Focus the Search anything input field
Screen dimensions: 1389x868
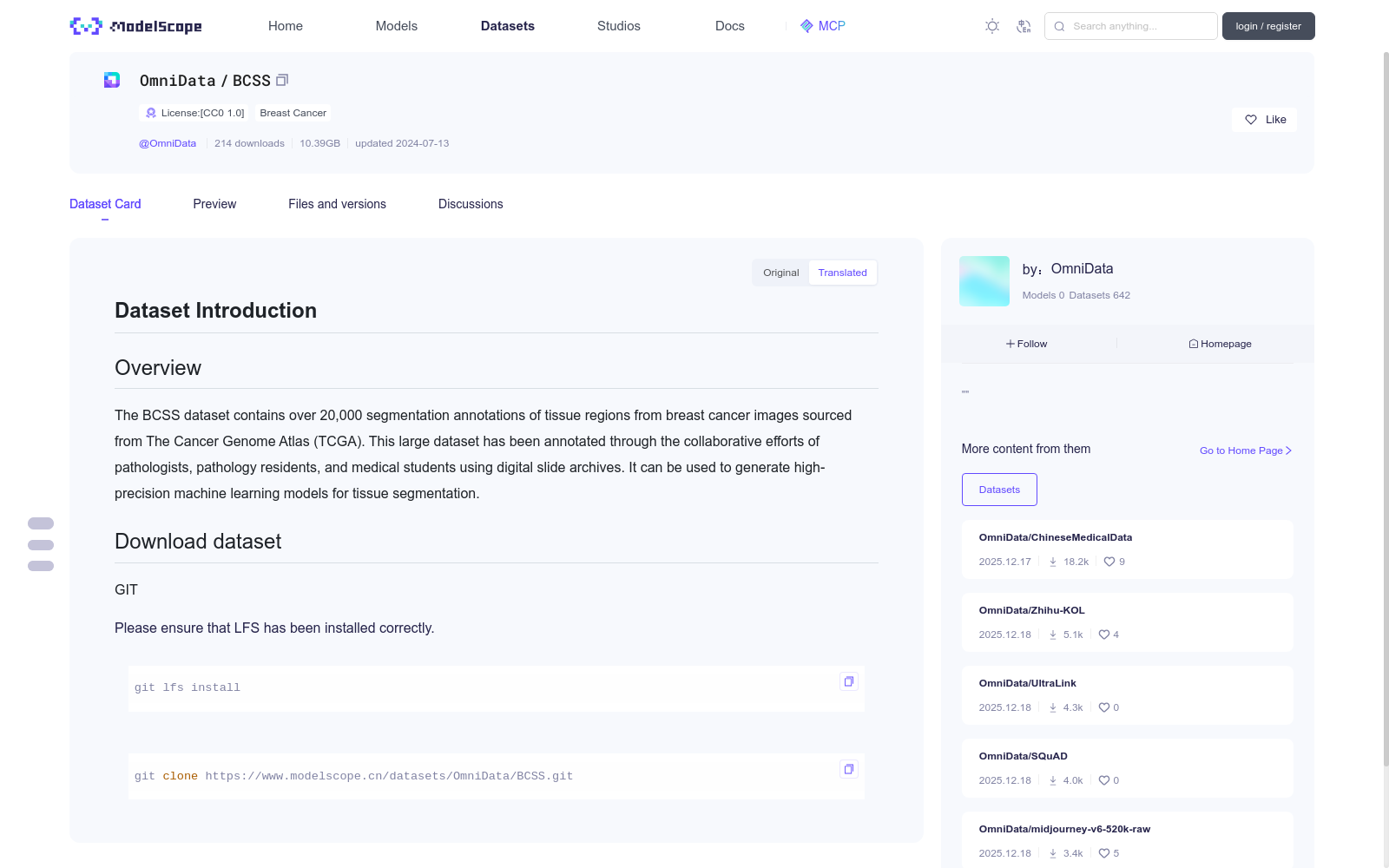(x=1139, y=26)
